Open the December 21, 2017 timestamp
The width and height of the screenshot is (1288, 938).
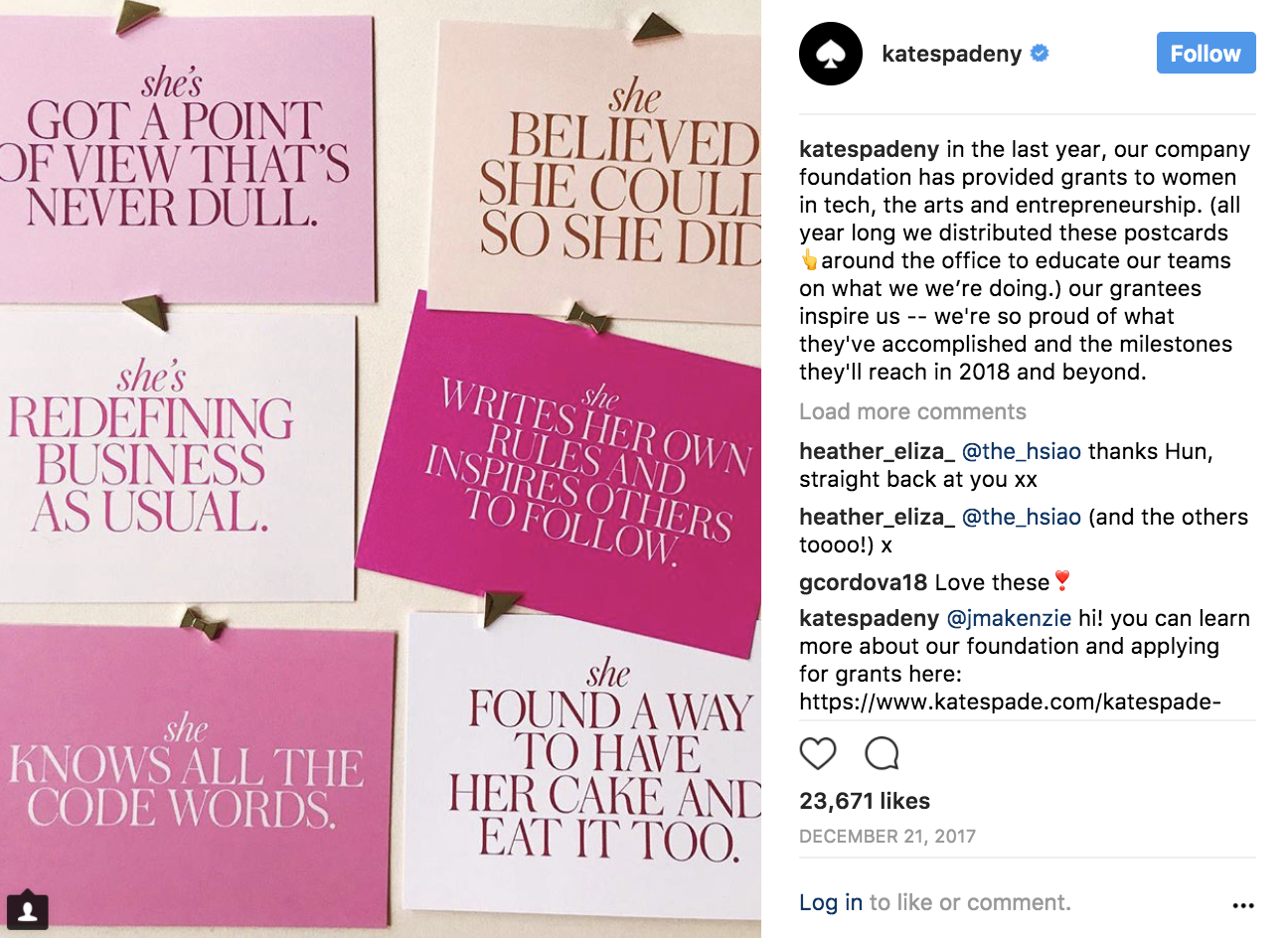click(x=887, y=837)
